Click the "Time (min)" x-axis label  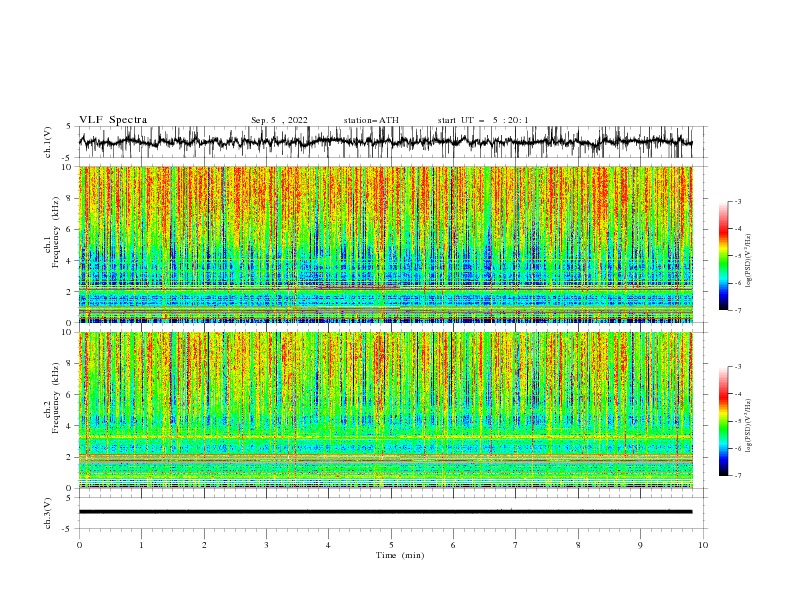point(400,555)
